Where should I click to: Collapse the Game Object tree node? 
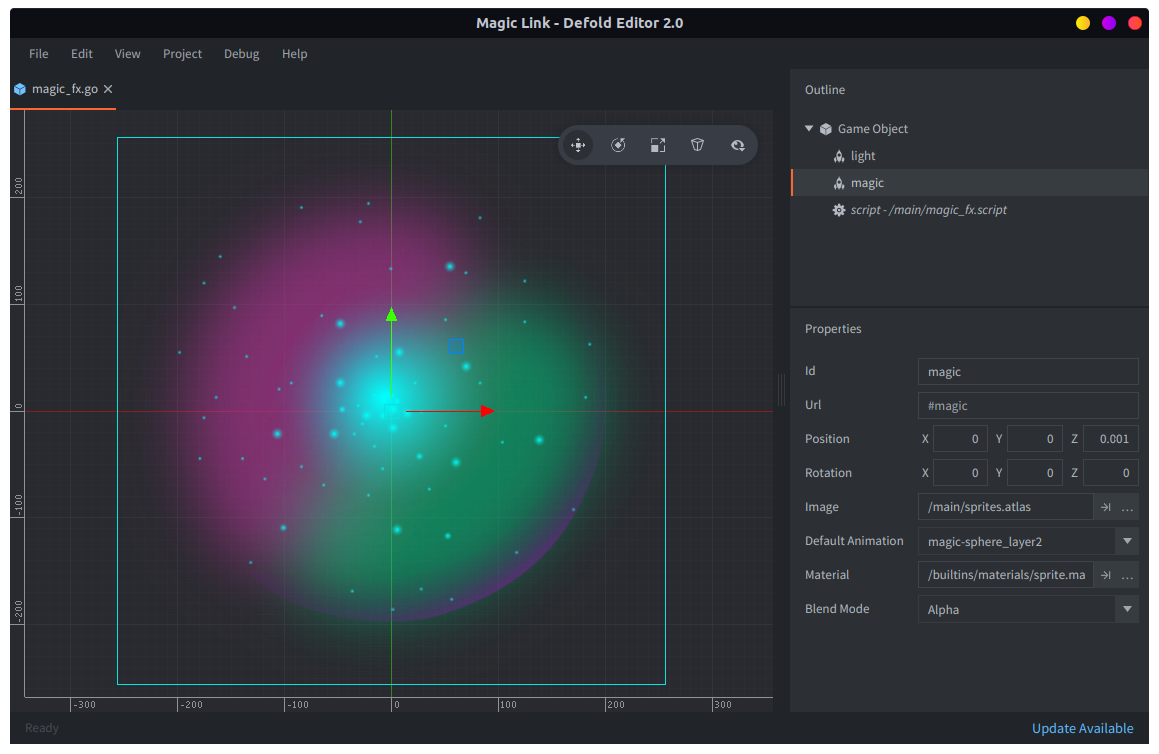click(808, 128)
